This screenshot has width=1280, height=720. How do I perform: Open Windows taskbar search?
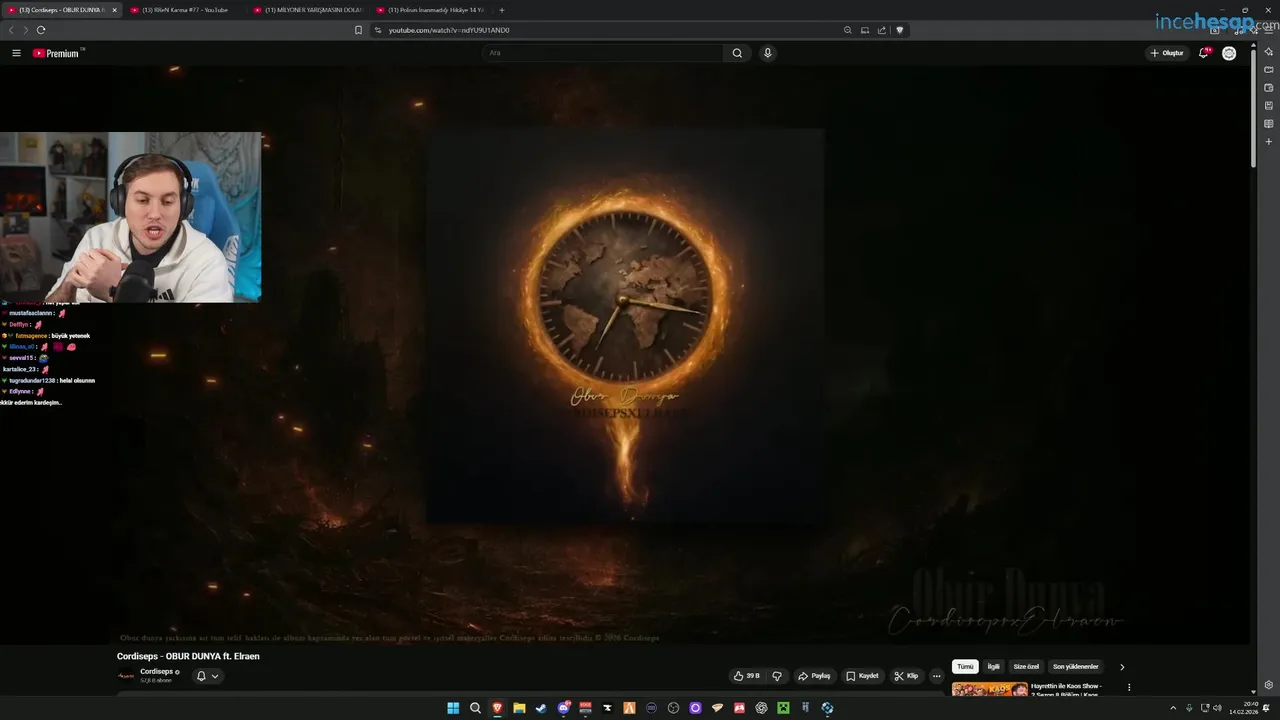click(475, 708)
